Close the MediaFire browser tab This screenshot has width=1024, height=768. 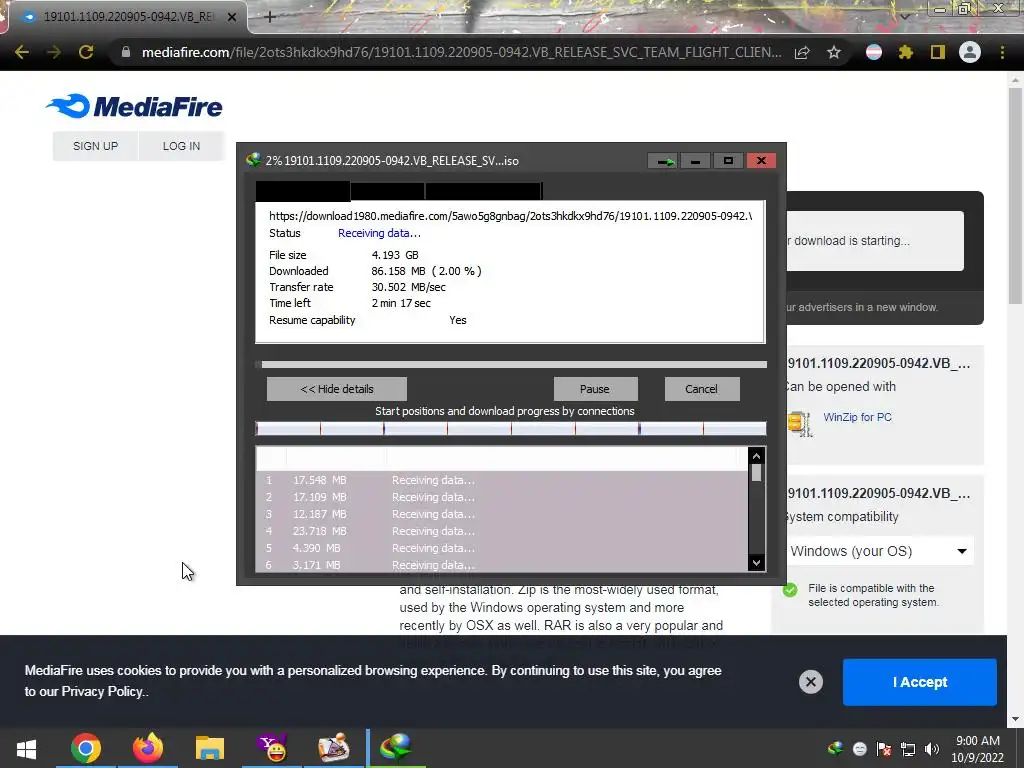[x=232, y=17]
